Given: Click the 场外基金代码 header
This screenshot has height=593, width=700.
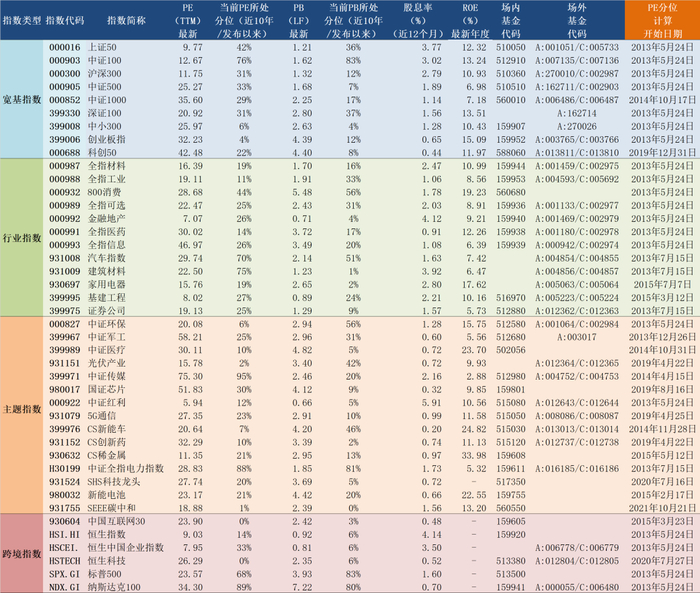Looking at the screenshot, I should [577, 21].
